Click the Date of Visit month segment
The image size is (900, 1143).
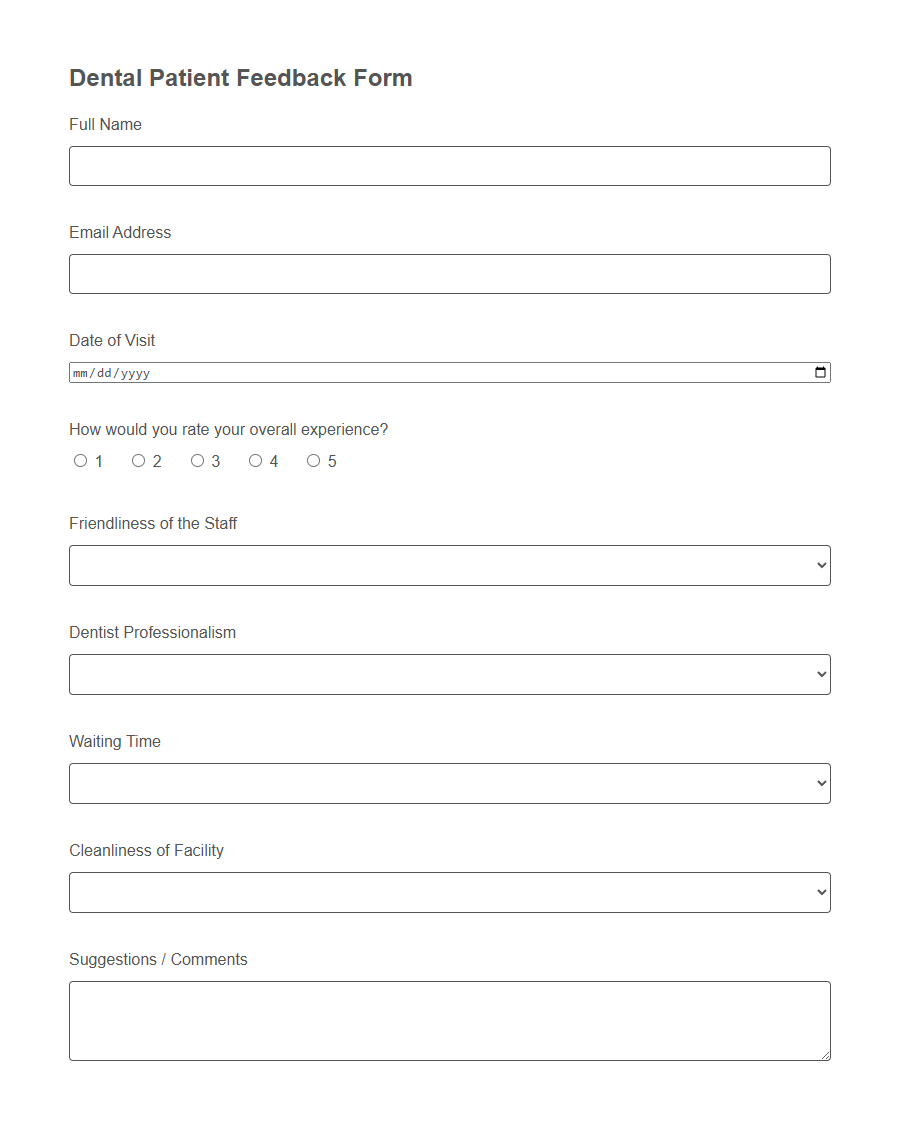pos(83,371)
